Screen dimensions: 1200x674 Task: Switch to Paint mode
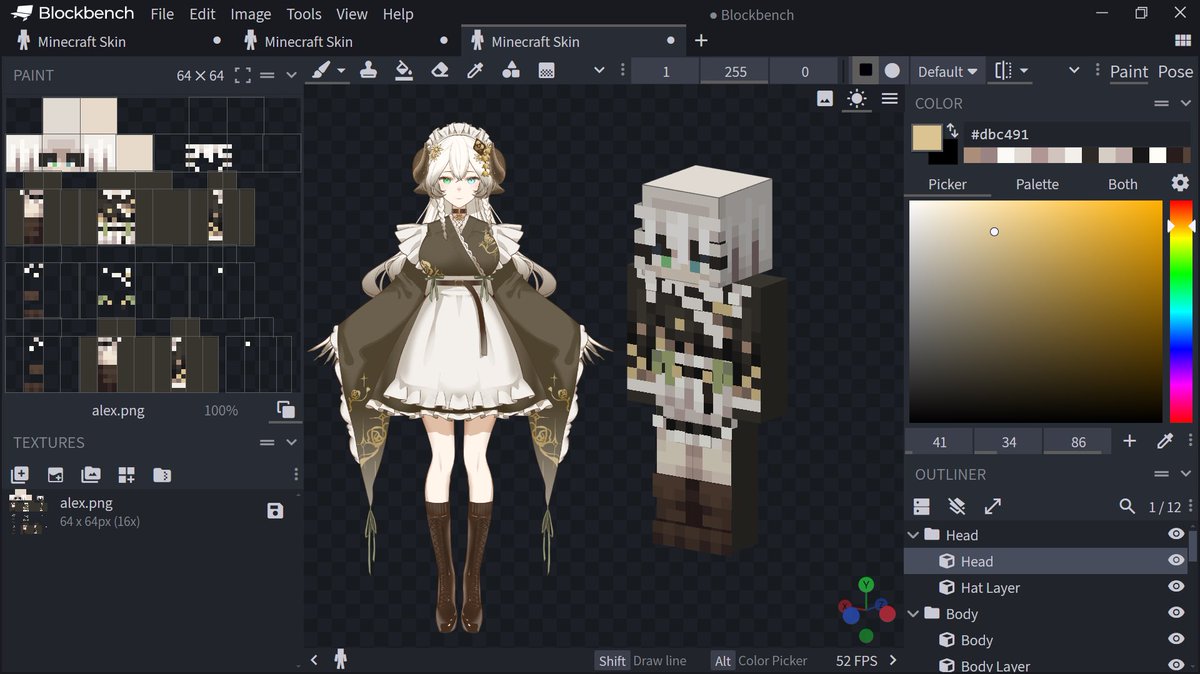(1129, 71)
